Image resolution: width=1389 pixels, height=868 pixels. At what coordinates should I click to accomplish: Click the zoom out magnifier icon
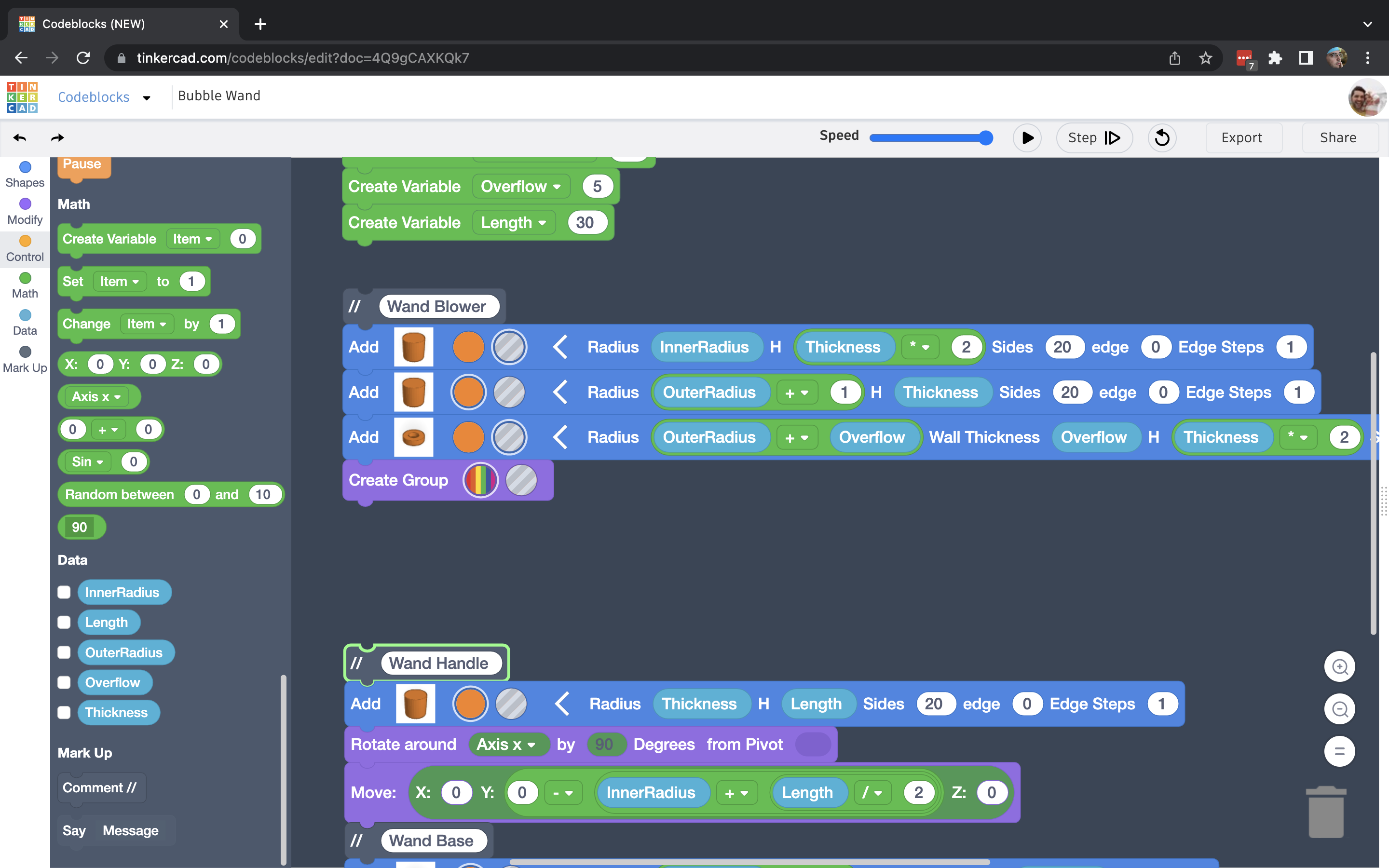click(x=1339, y=709)
